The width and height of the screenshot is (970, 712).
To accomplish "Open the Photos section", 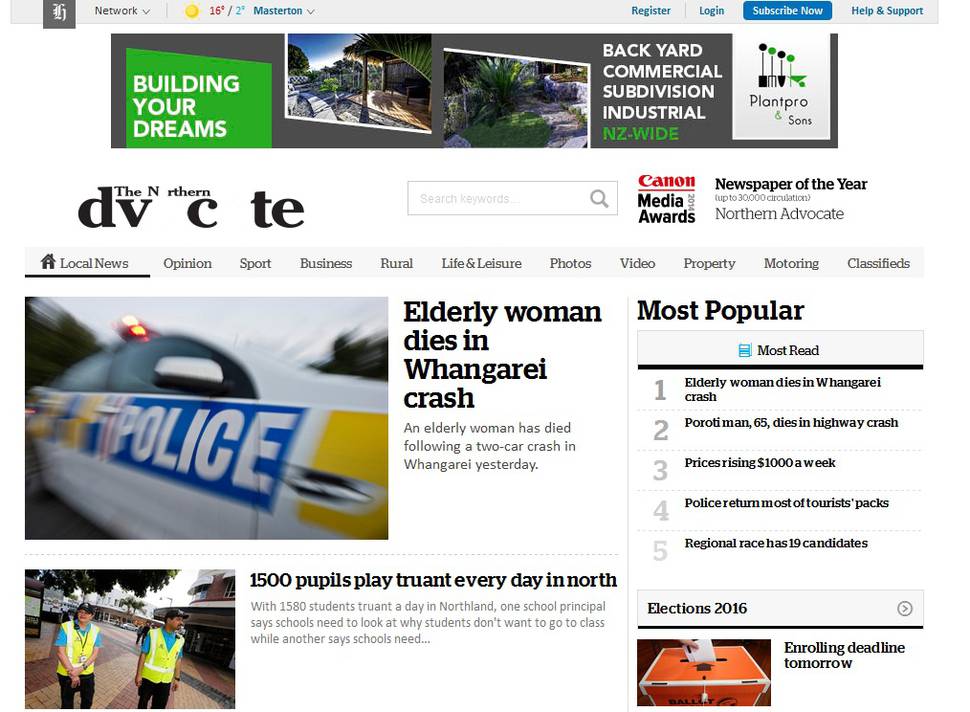I will tap(570, 264).
